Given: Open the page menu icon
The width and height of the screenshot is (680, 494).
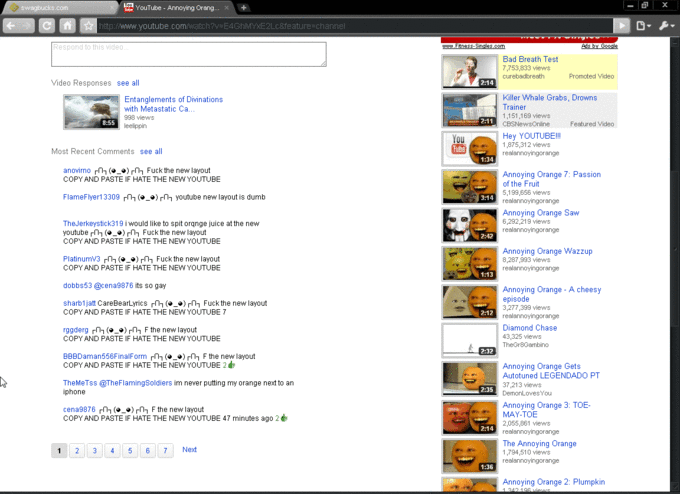Looking at the screenshot, I should tap(643, 26).
